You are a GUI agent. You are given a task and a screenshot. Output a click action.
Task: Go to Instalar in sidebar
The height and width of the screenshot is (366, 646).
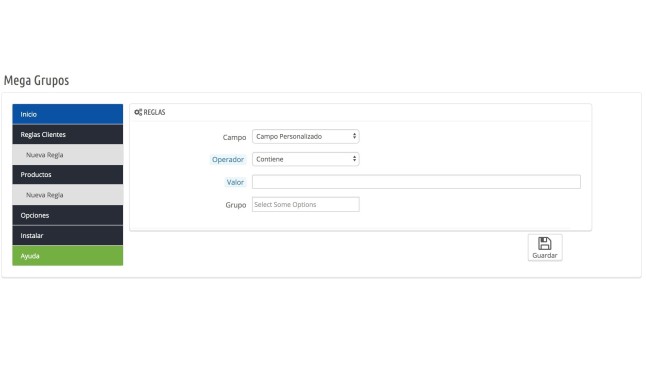point(68,235)
